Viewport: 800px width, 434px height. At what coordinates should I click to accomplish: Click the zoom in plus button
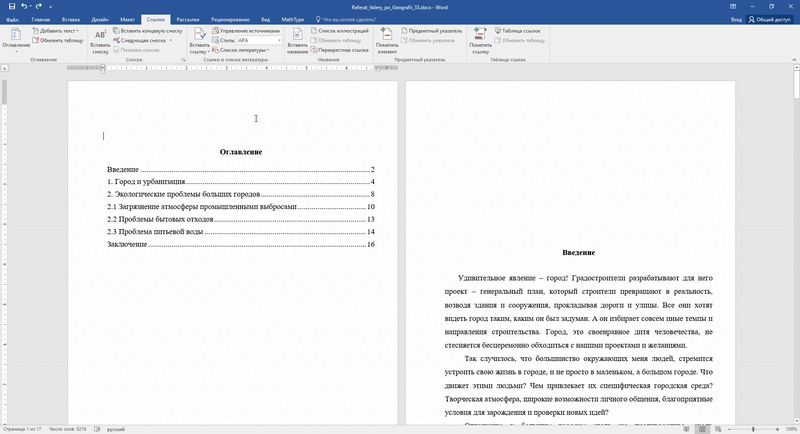pyautogui.click(x=777, y=429)
